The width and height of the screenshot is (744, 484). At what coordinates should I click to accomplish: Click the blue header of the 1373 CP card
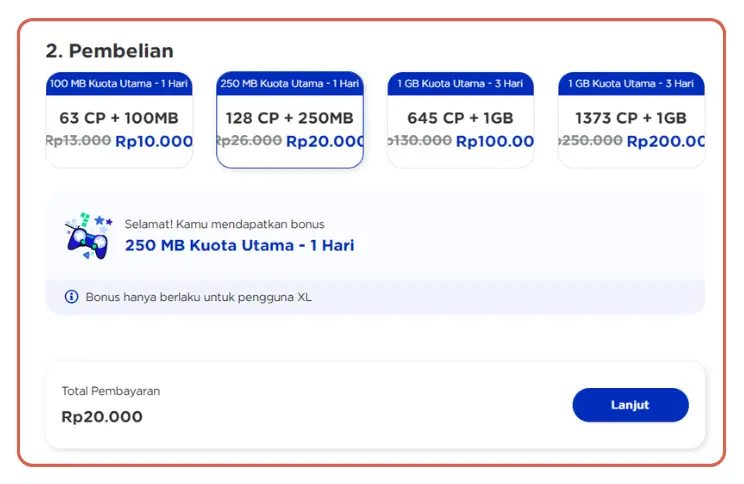630,84
